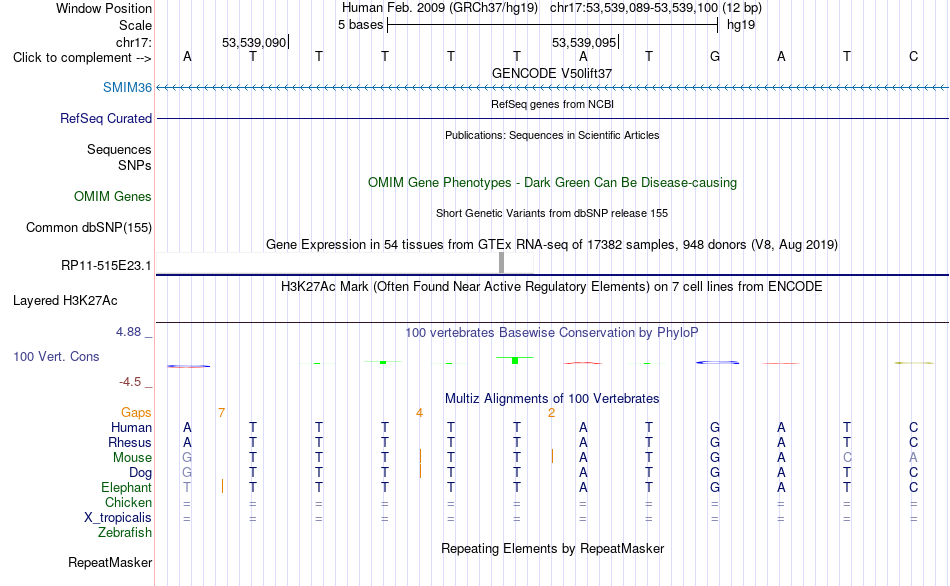Open the RP11-515E23.1 GTEx label
Image resolution: width=950 pixels, height=586 pixels.
click(106, 265)
